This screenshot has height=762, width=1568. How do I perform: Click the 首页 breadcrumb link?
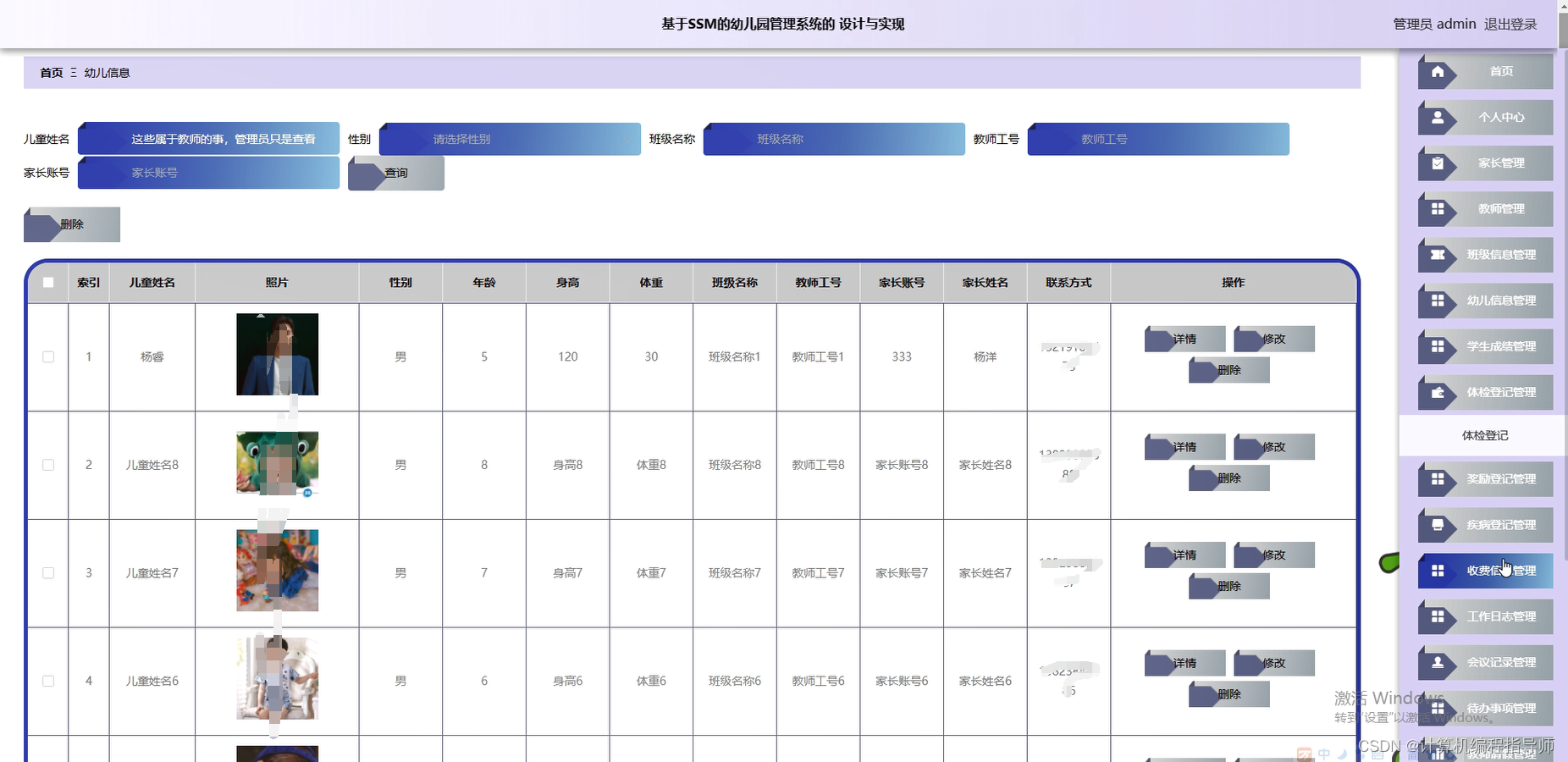(x=52, y=73)
